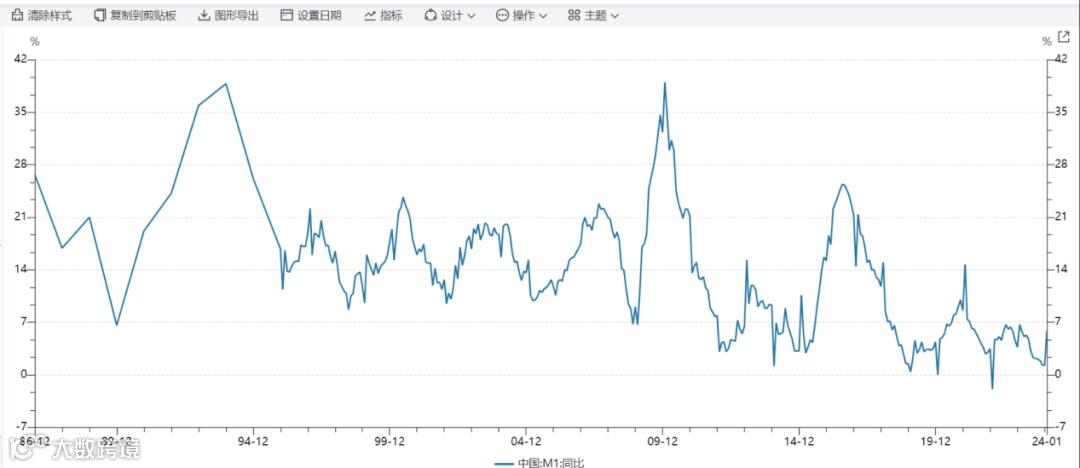Open the 设计 menu label
The height and width of the screenshot is (468, 1080).
(x=452, y=15)
